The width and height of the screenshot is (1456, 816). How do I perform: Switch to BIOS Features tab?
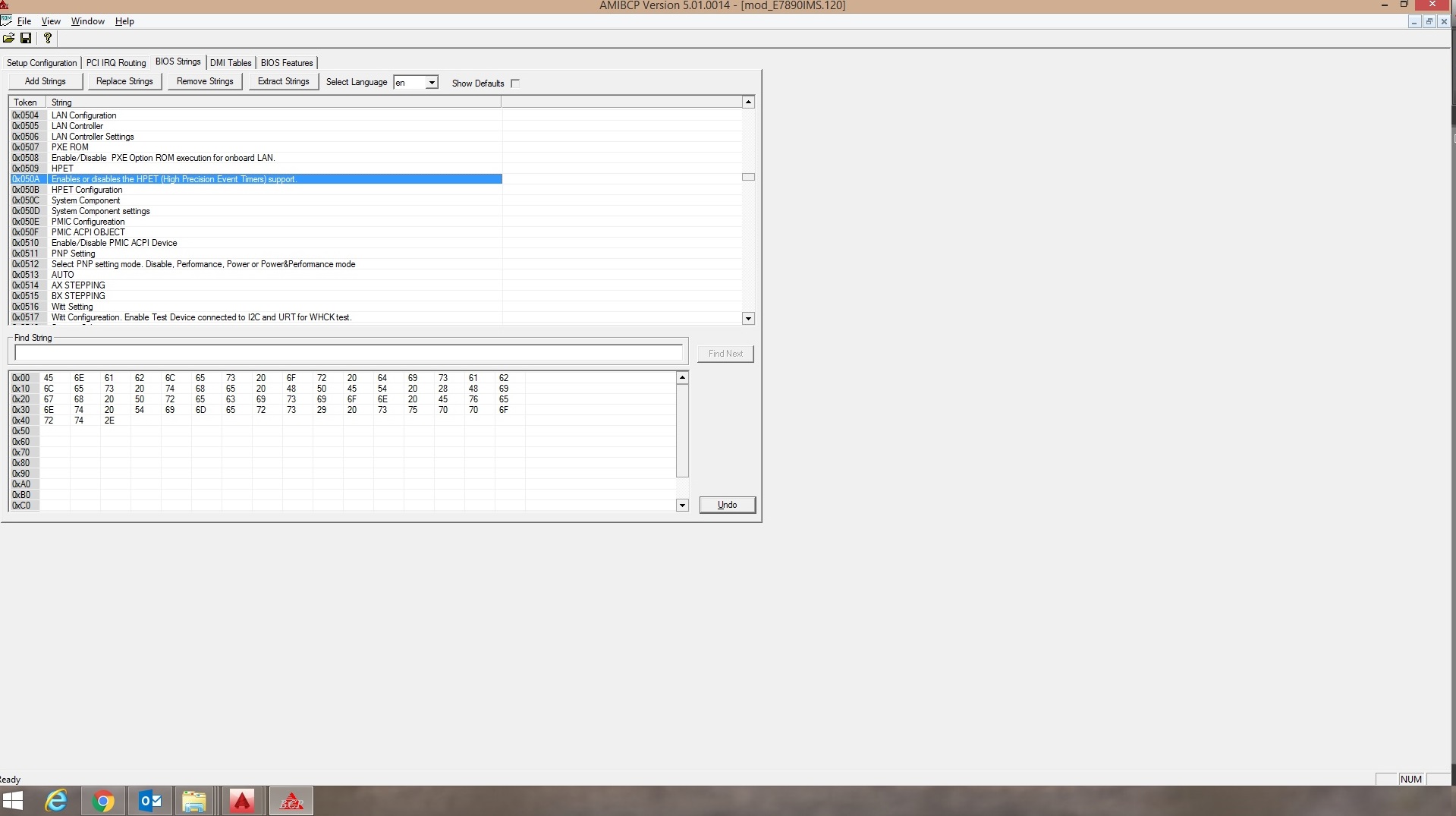(287, 63)
